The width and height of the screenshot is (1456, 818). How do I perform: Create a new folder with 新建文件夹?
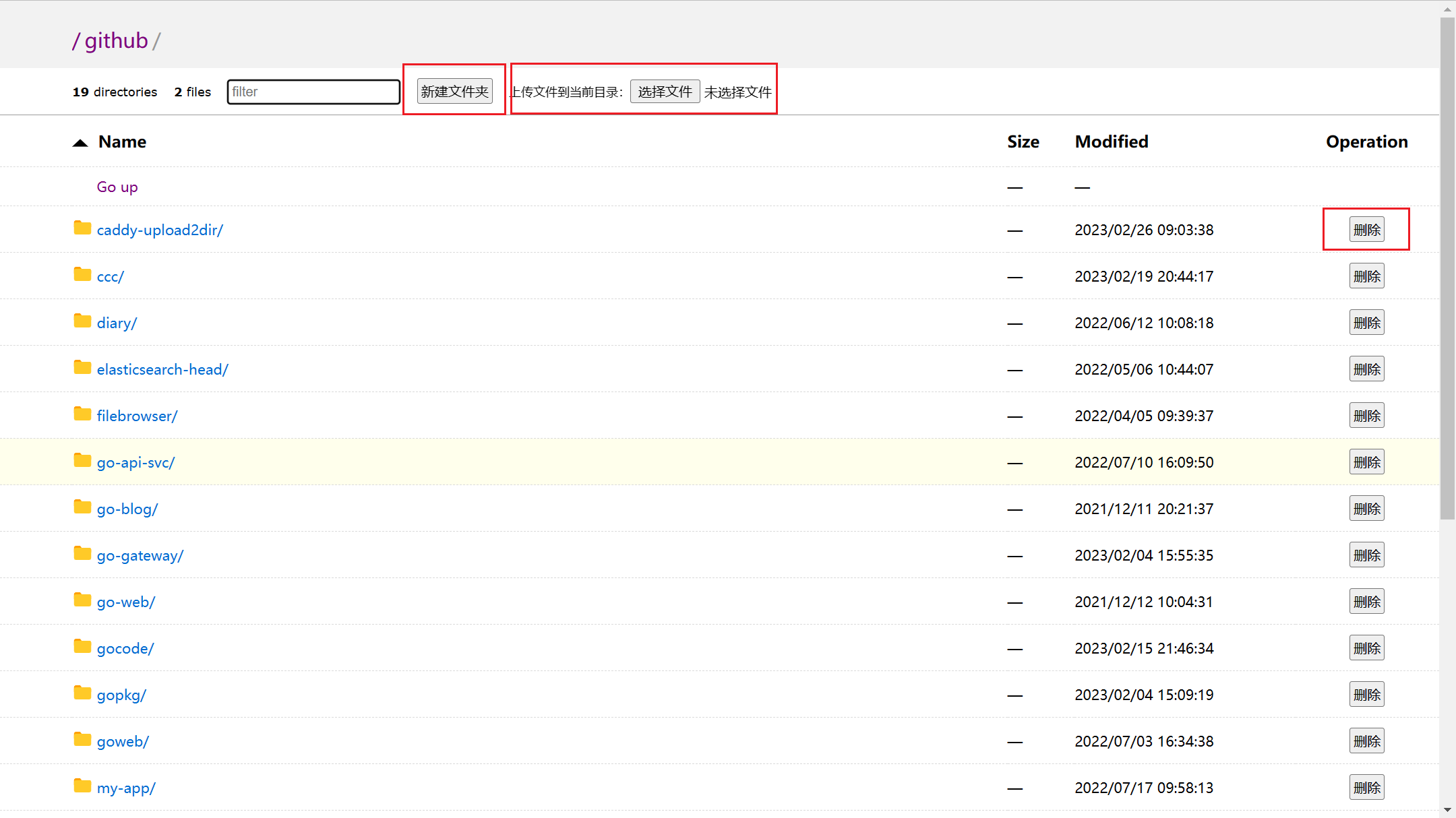454,91
